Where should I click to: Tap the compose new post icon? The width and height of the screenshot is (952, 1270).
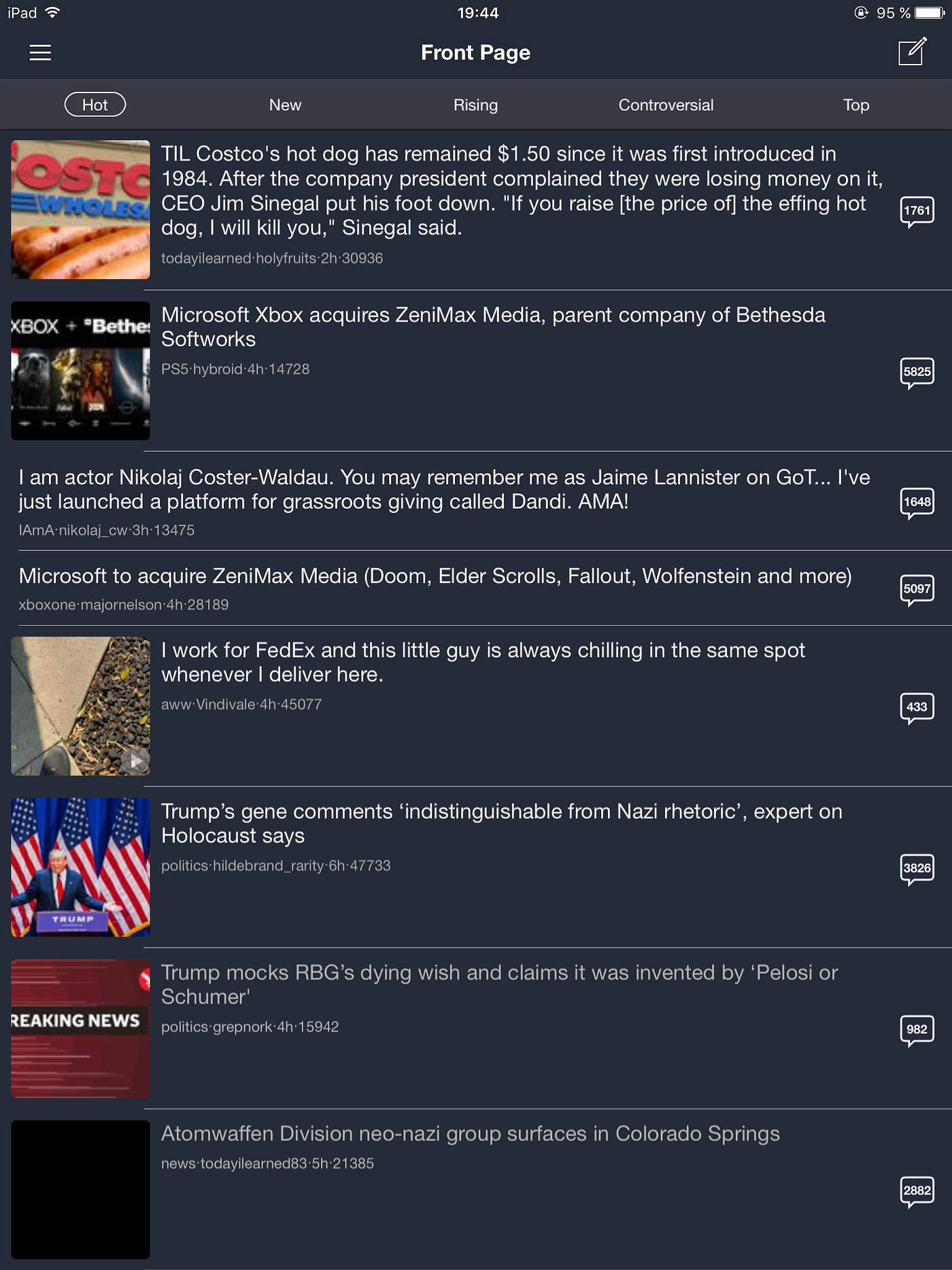tap(912, 52)
